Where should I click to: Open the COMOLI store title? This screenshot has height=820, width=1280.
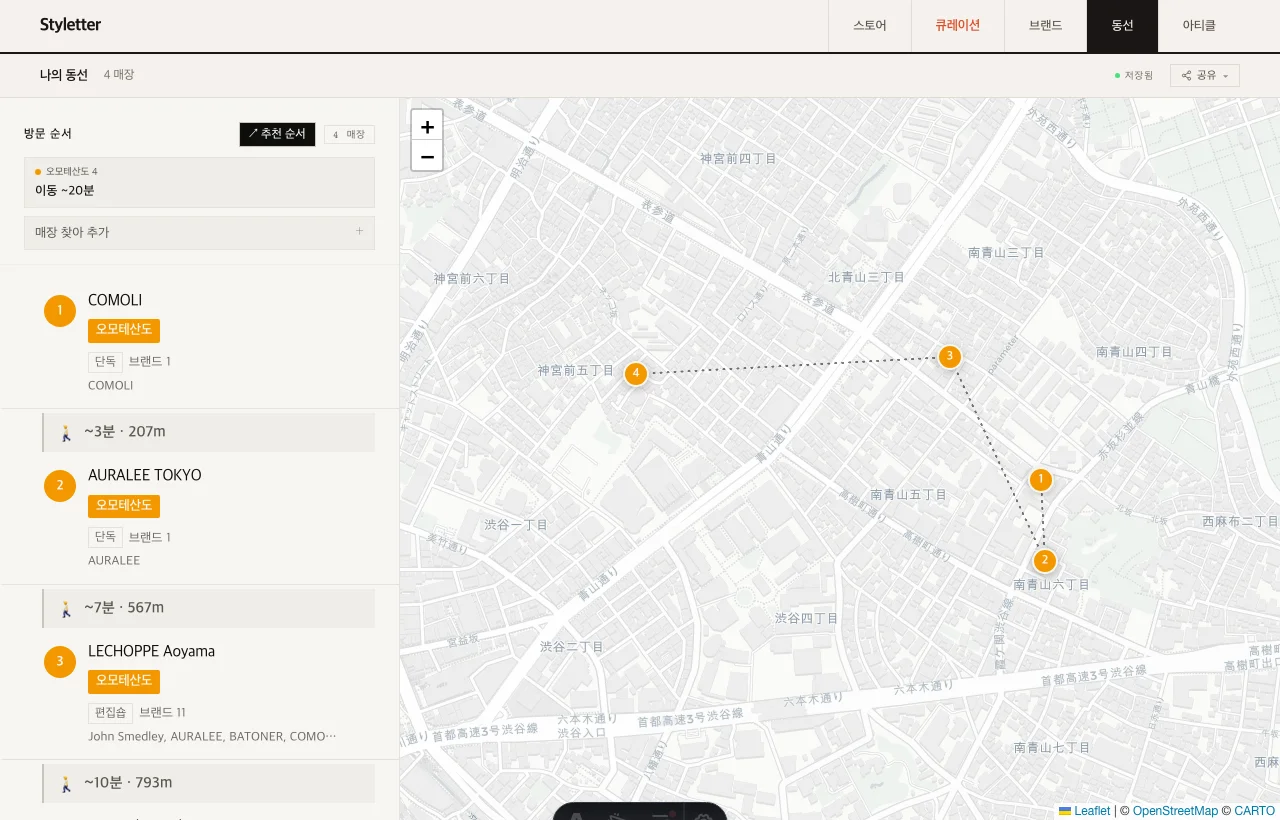(115, 300)
